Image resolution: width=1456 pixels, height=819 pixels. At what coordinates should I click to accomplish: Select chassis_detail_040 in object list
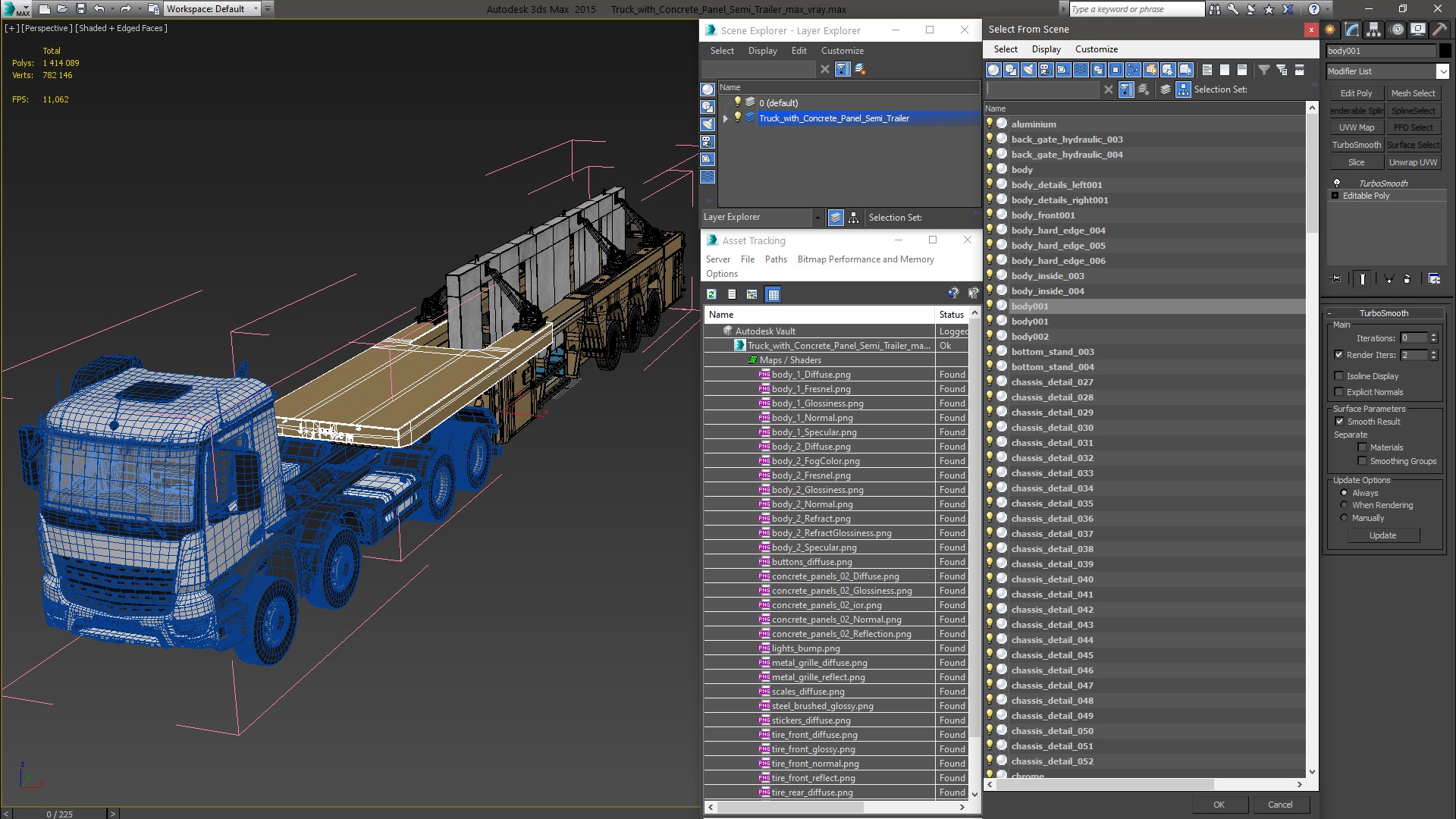(1052, 579)
